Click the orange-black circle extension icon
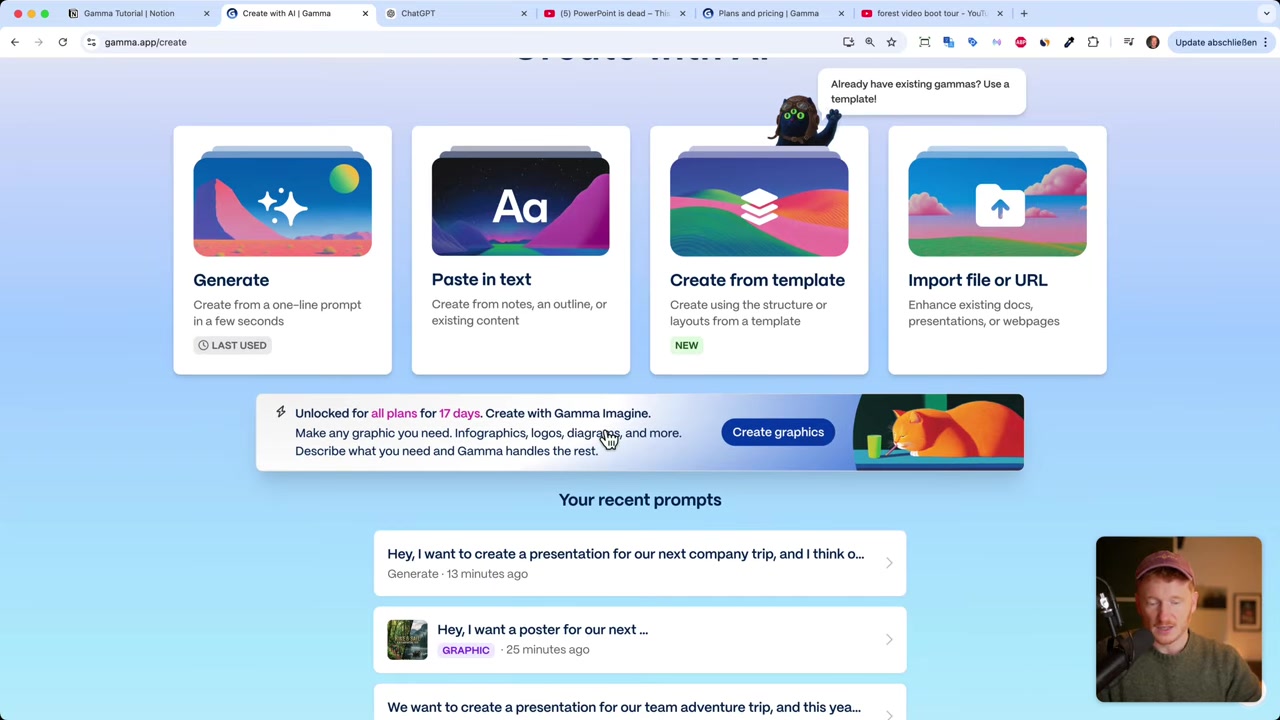 [1044, 42]
